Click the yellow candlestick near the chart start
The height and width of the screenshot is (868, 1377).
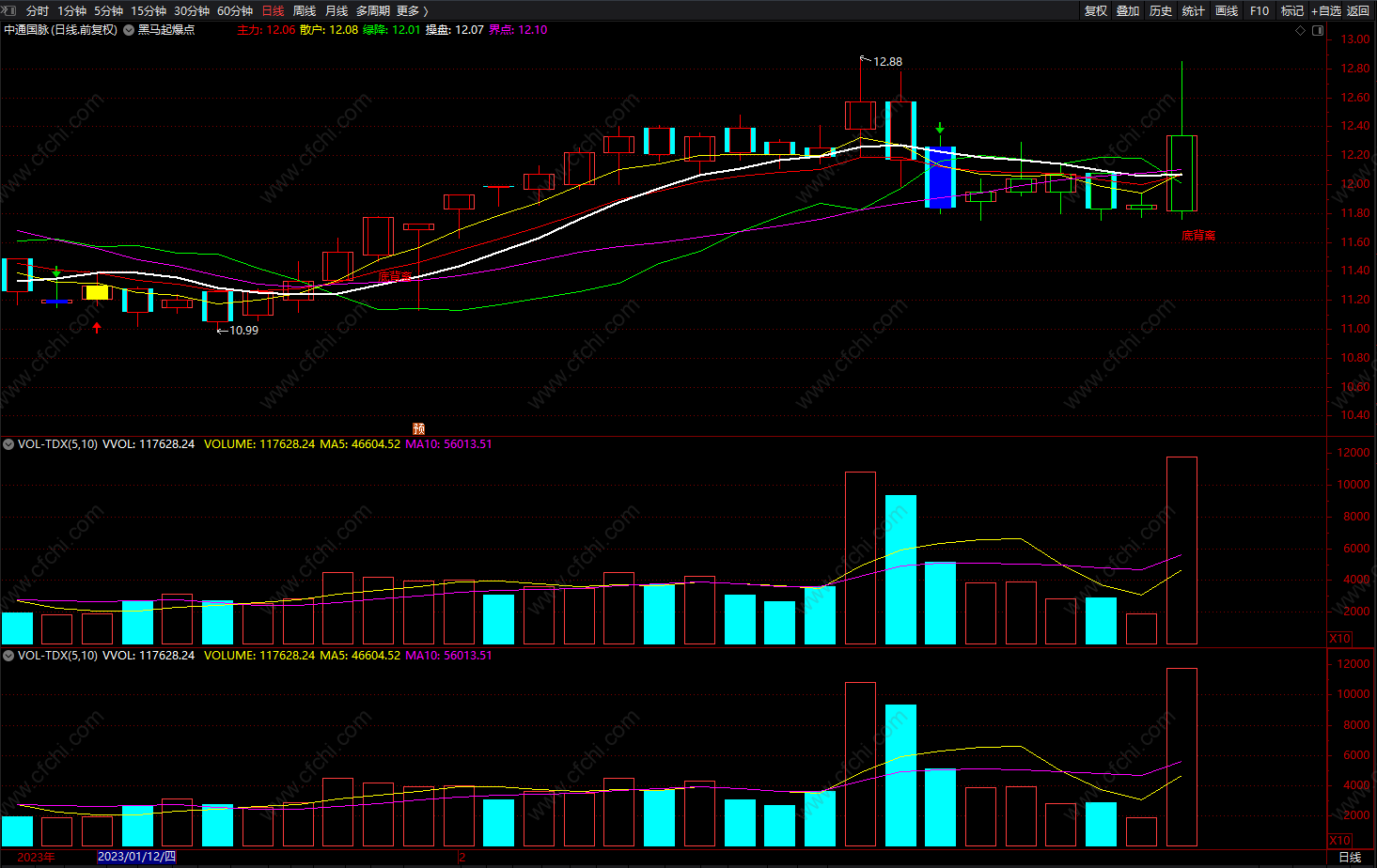pyautogui.click(x=97, y=292)
